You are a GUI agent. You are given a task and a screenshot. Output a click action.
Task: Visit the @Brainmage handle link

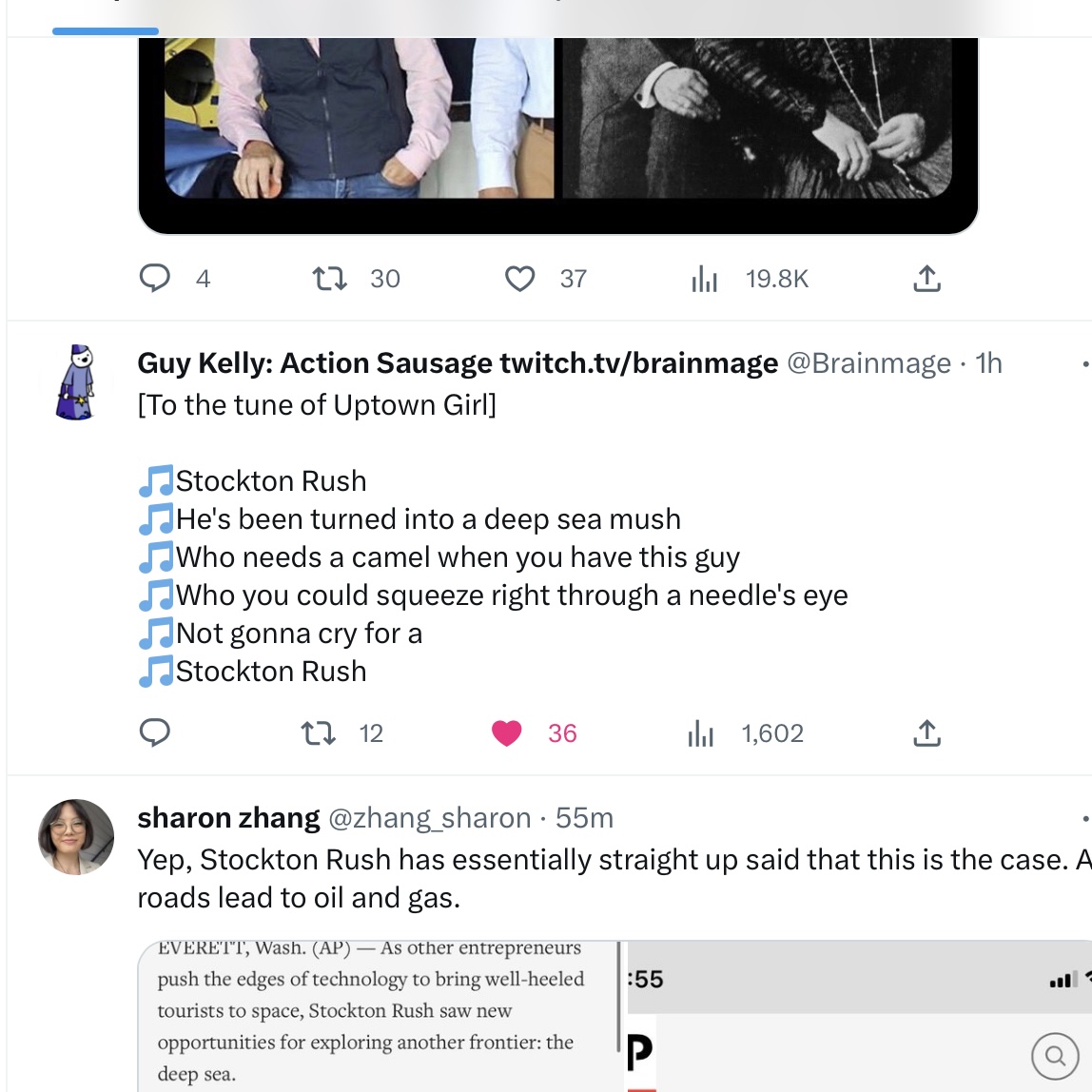pyautogui.click(x=868, y=363)
